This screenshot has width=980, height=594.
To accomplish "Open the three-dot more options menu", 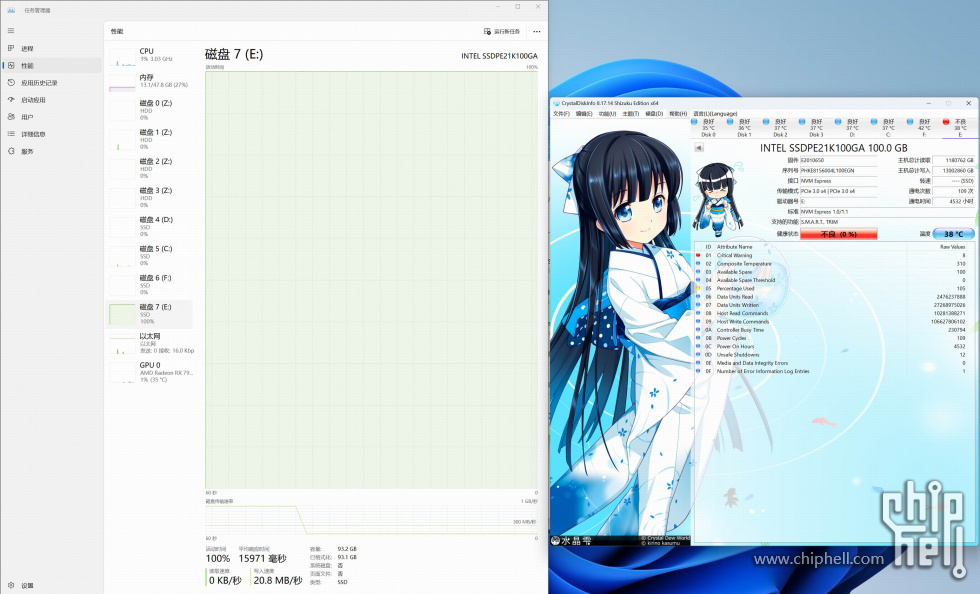I will pos(536,31).
